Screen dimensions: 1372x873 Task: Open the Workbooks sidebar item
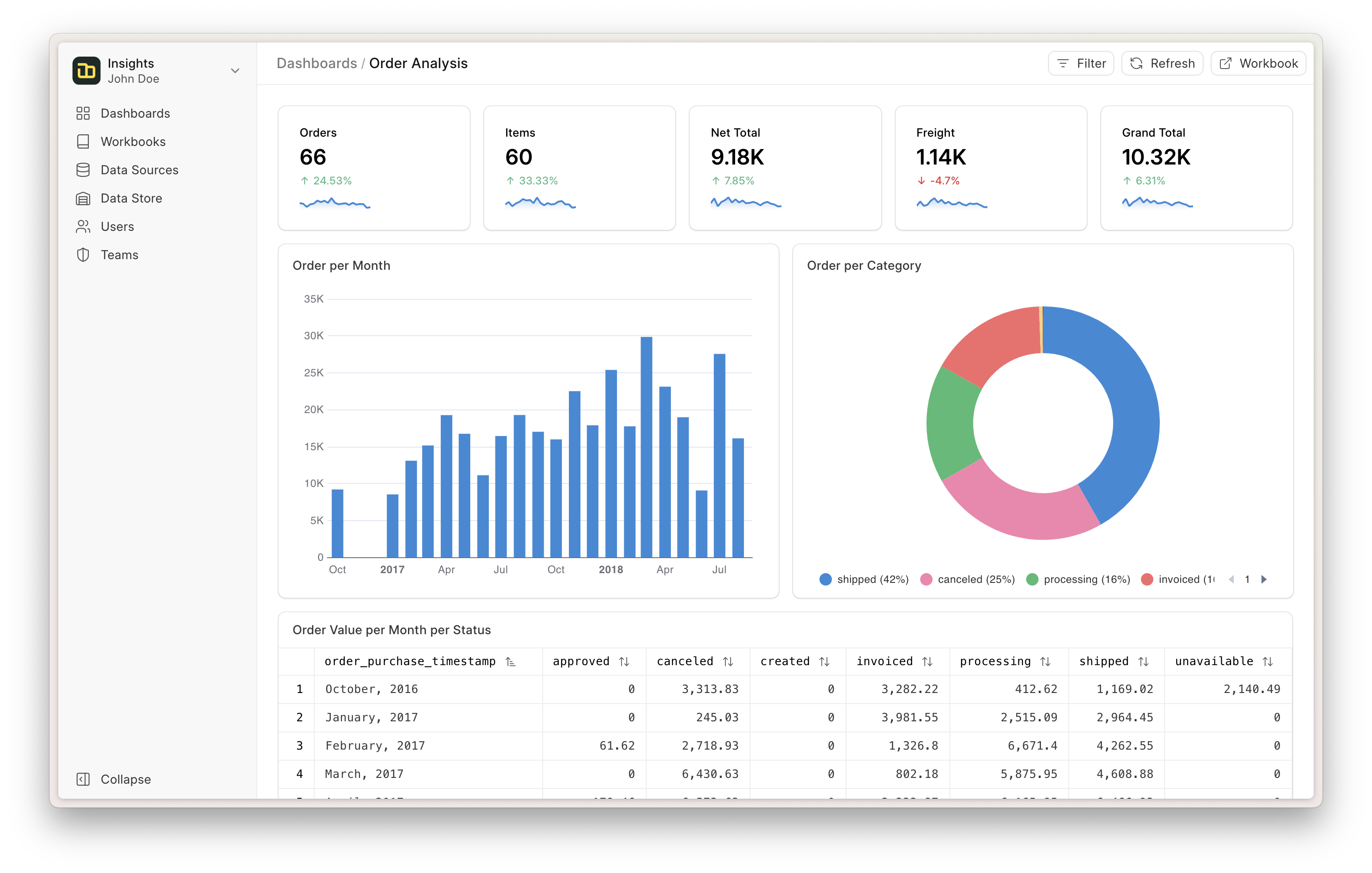click(133, 142)
